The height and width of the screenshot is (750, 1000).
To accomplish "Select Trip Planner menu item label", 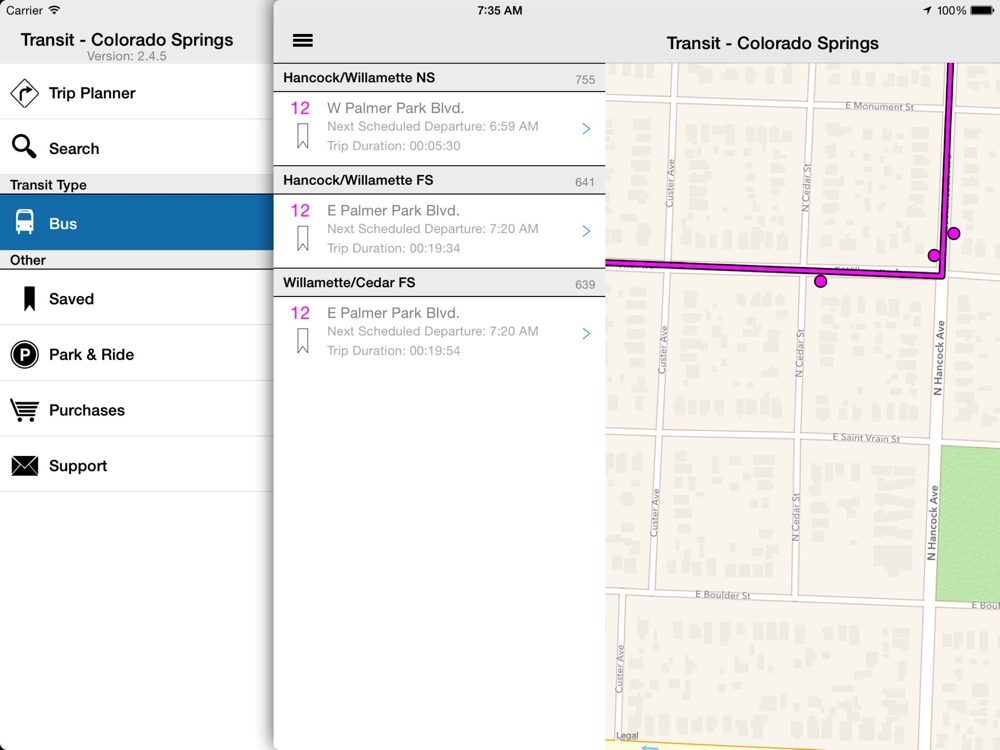I will coord(92,93).
